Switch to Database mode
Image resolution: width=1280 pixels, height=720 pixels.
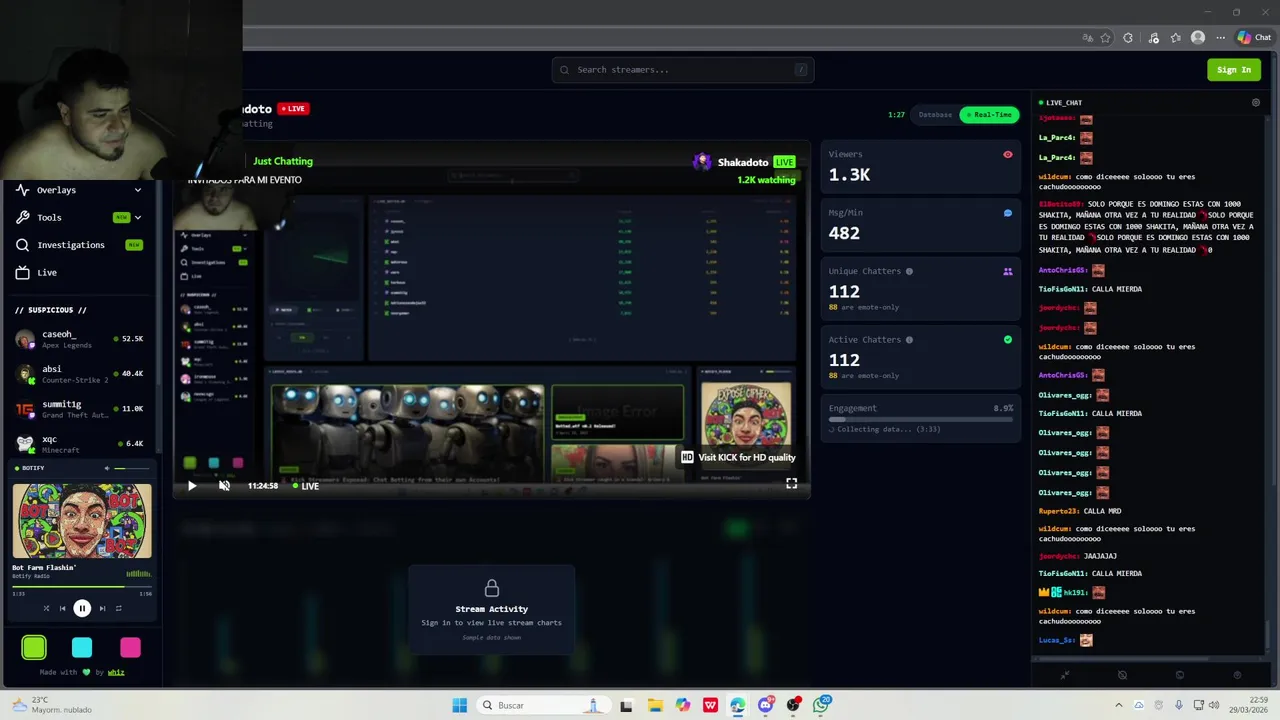click(x=936, y=115)
